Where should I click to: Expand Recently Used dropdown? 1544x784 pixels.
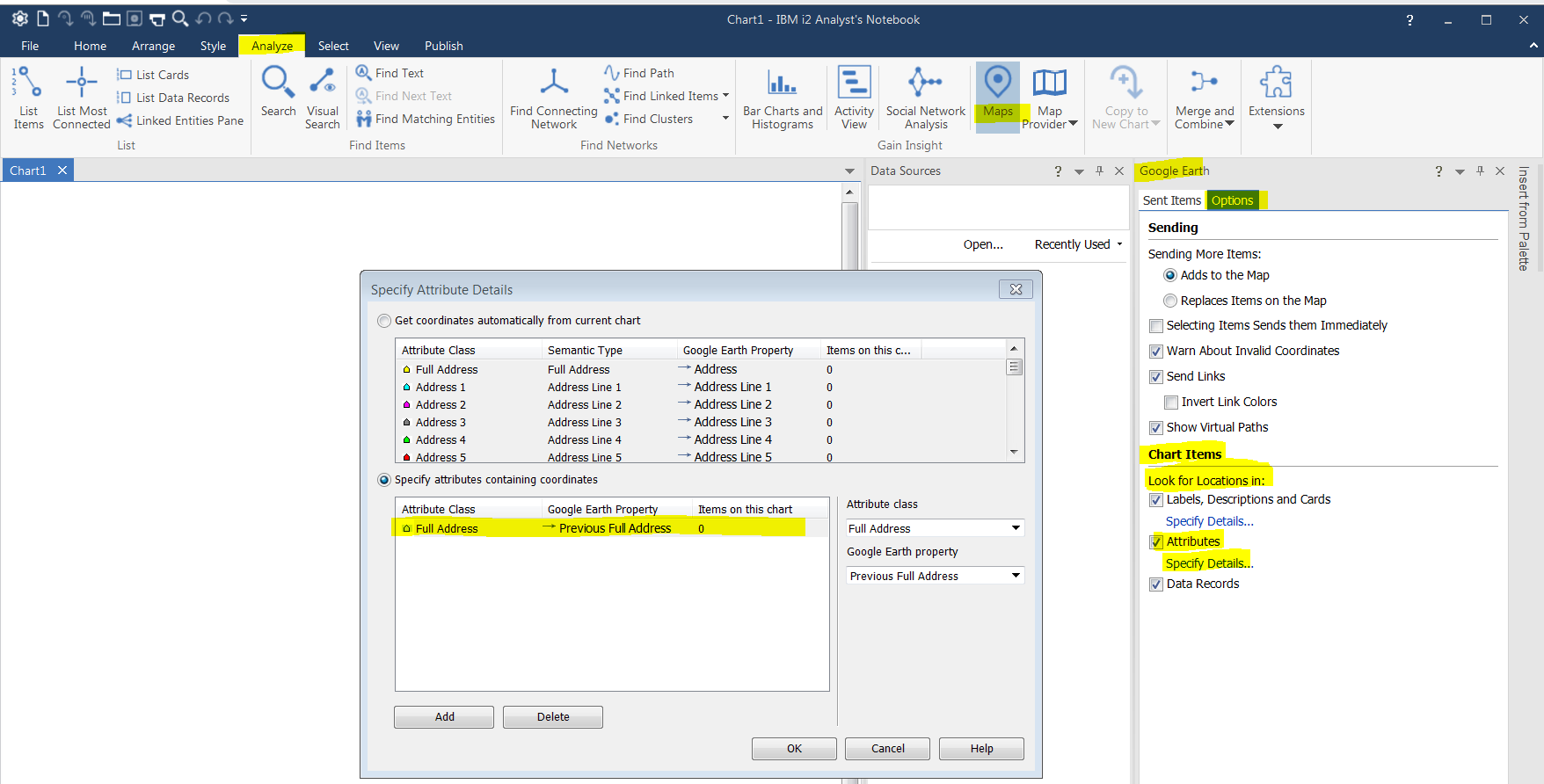(1119, 244)
